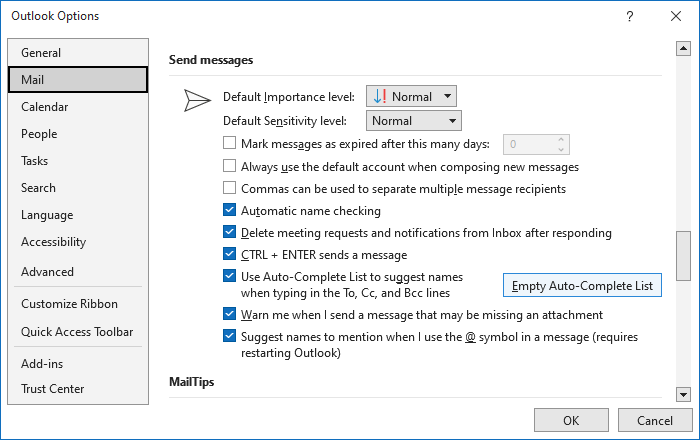Image resolution: width=700 pixels, height=440 pixels.
Task: Click the Empty Auto-Complete List button
Action: [582, 286]
